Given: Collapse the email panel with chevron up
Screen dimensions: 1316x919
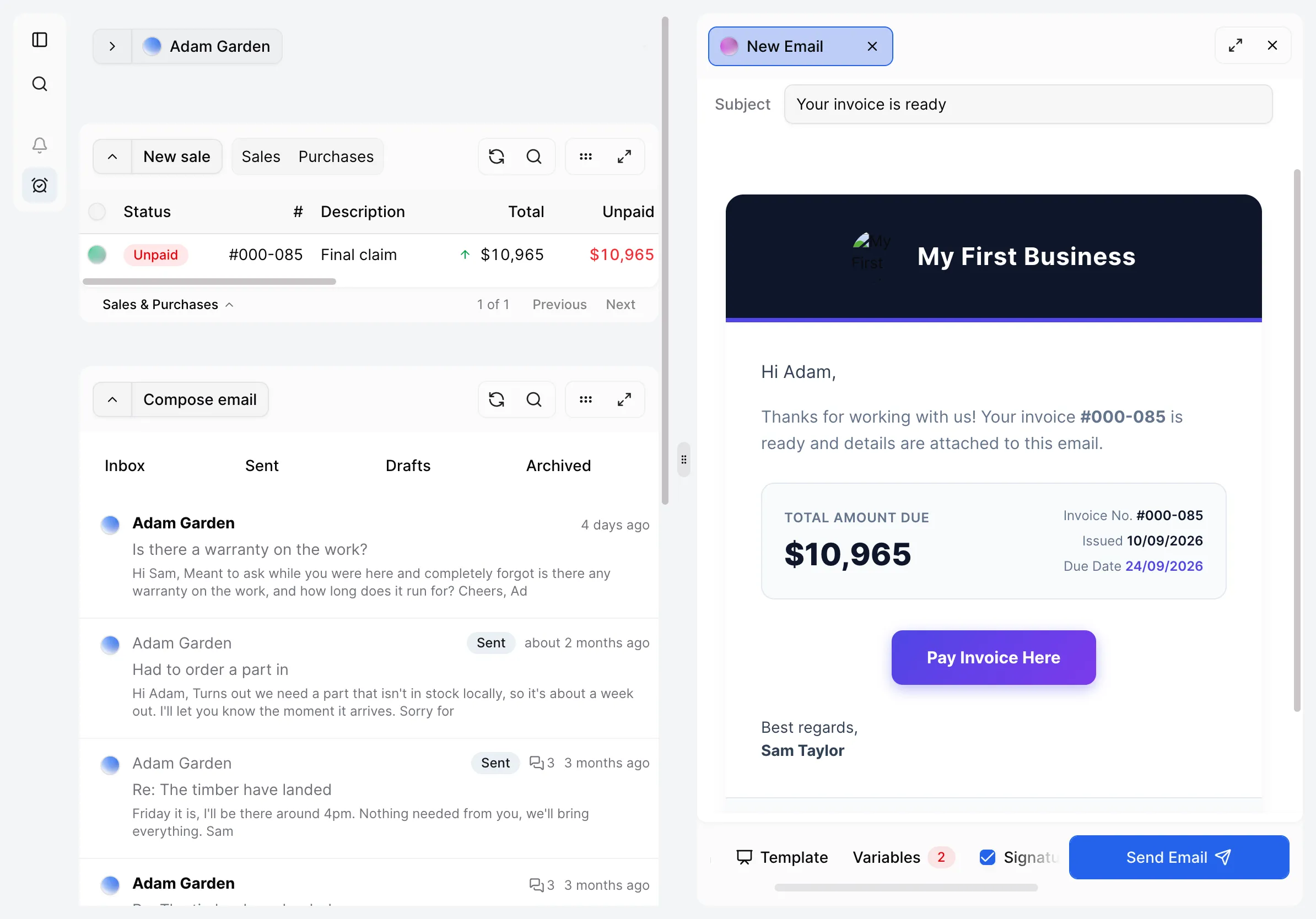Looking at the screenshot, I should (x=112, y=399).
